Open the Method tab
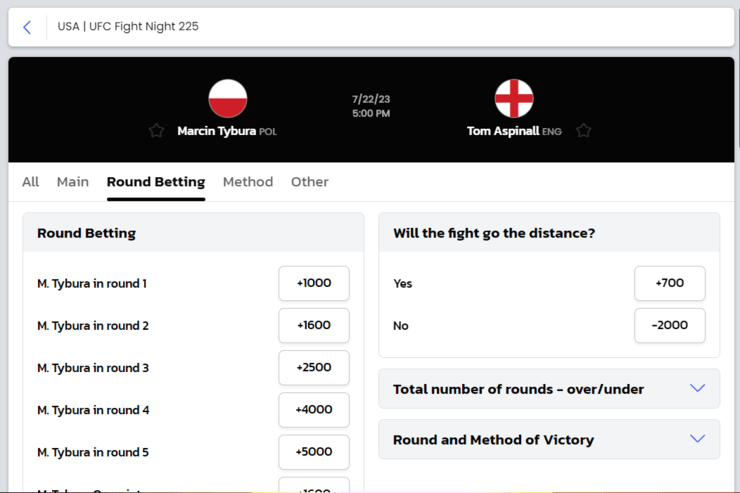Screen dimensions: 740x493 [248, 182]
